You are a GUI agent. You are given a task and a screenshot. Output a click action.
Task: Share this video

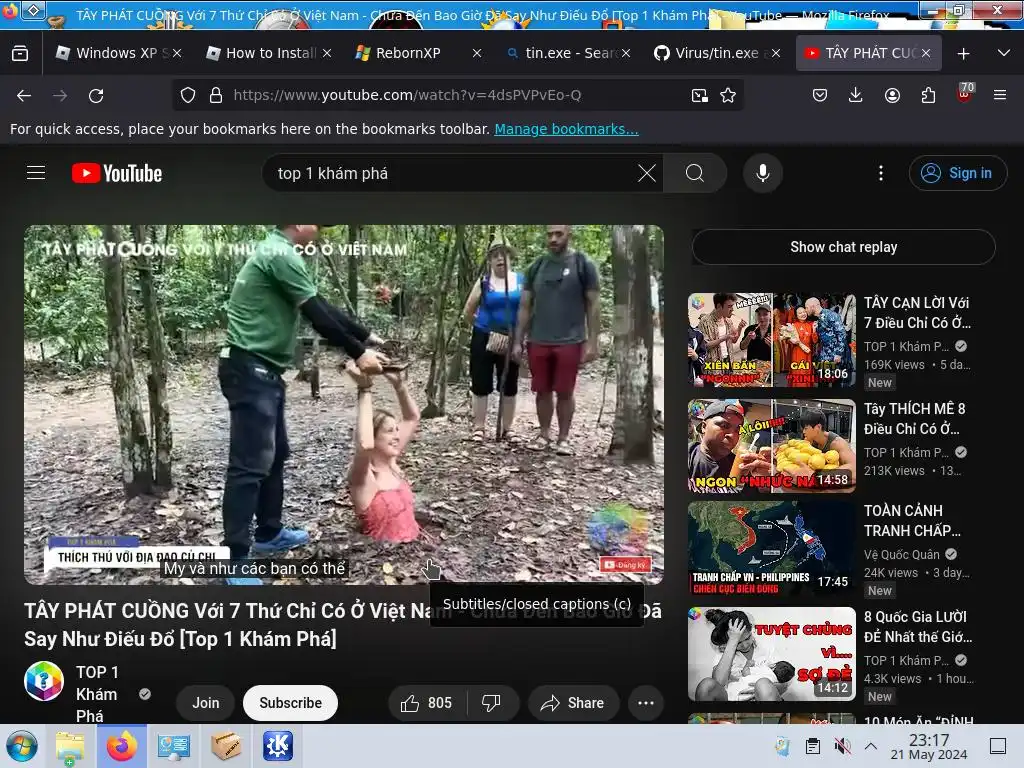point(573,703)
